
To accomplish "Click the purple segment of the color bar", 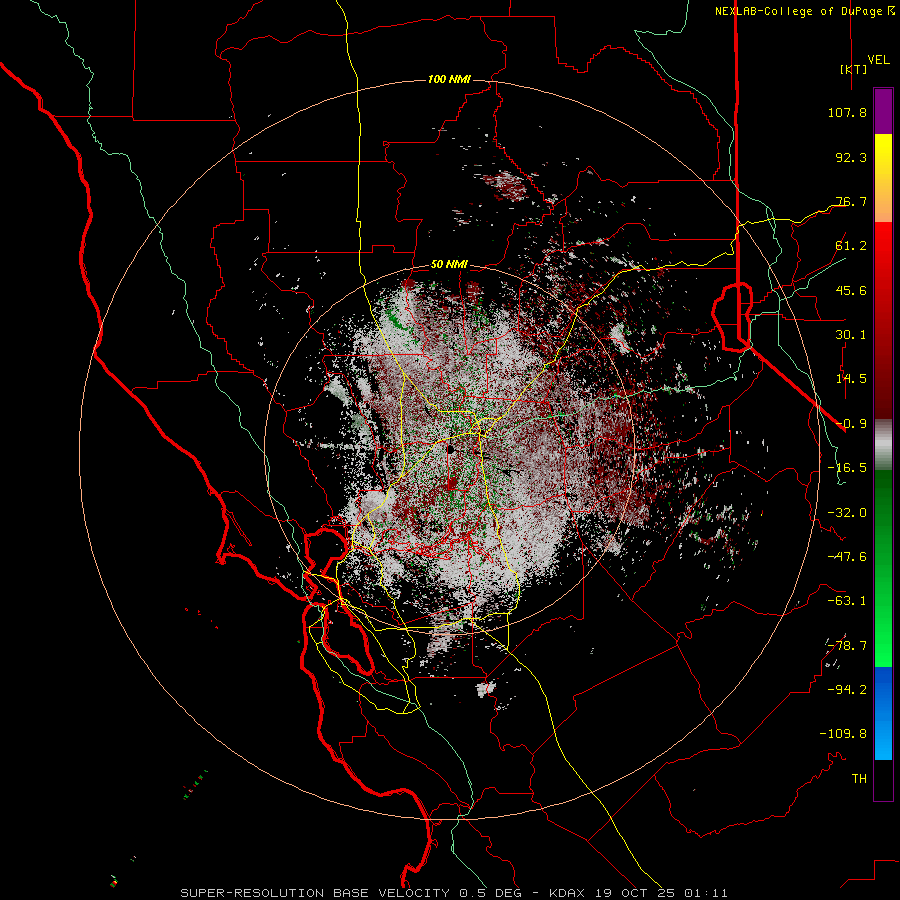I will 883,111.
